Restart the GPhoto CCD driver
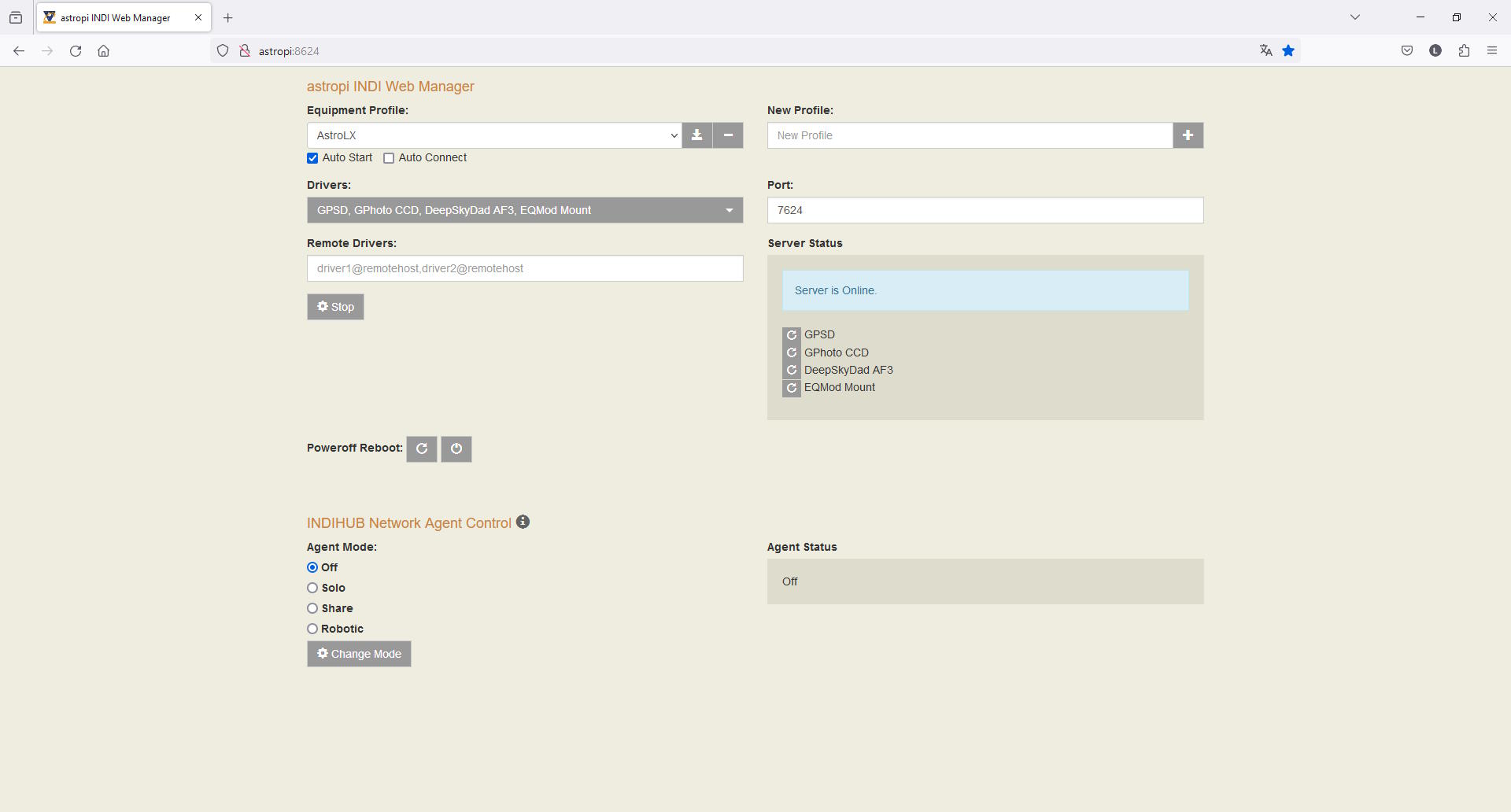 point(792,352)
